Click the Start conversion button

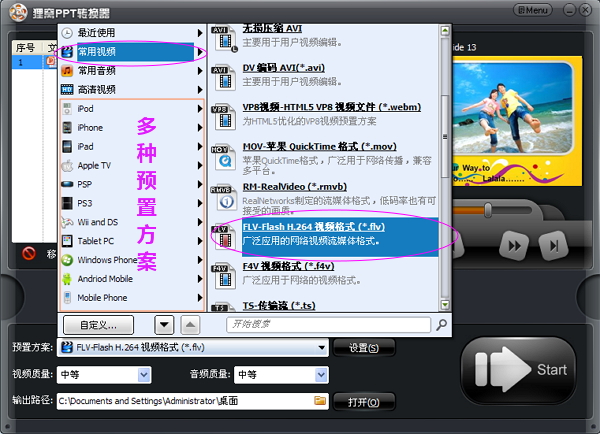[518, 370]
